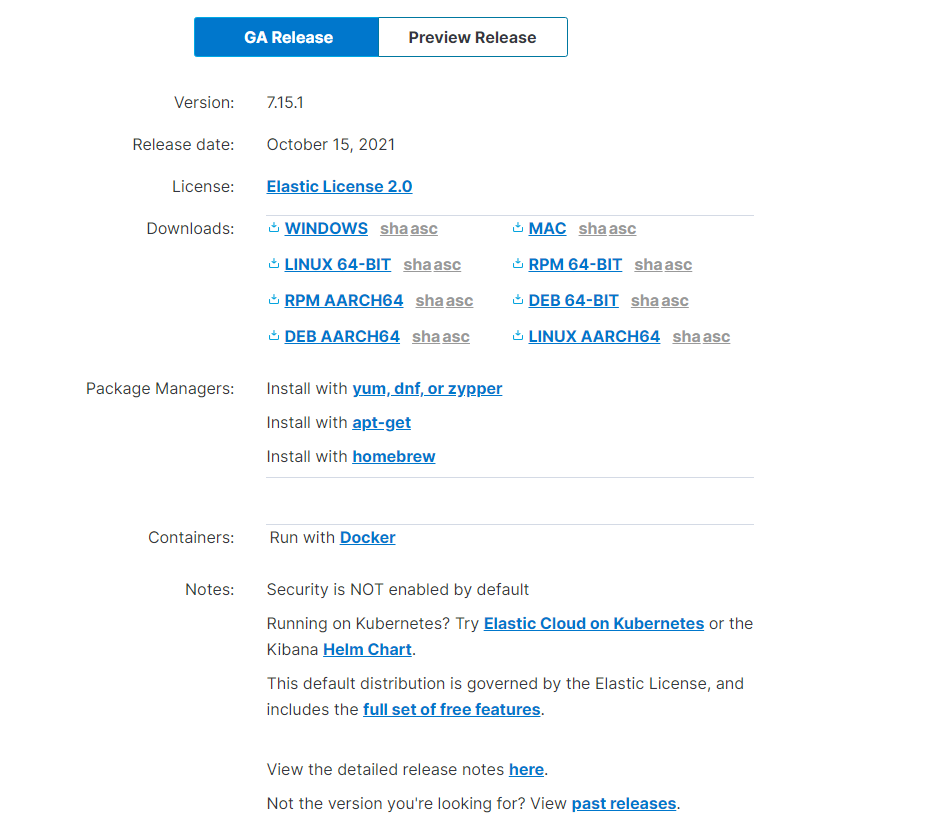Image resolution: width=932 pixels, height=829 pixels.
Task: Open the asc link for DEB 64-BIT
Action: pyautogui.click(x=675, y=301)
